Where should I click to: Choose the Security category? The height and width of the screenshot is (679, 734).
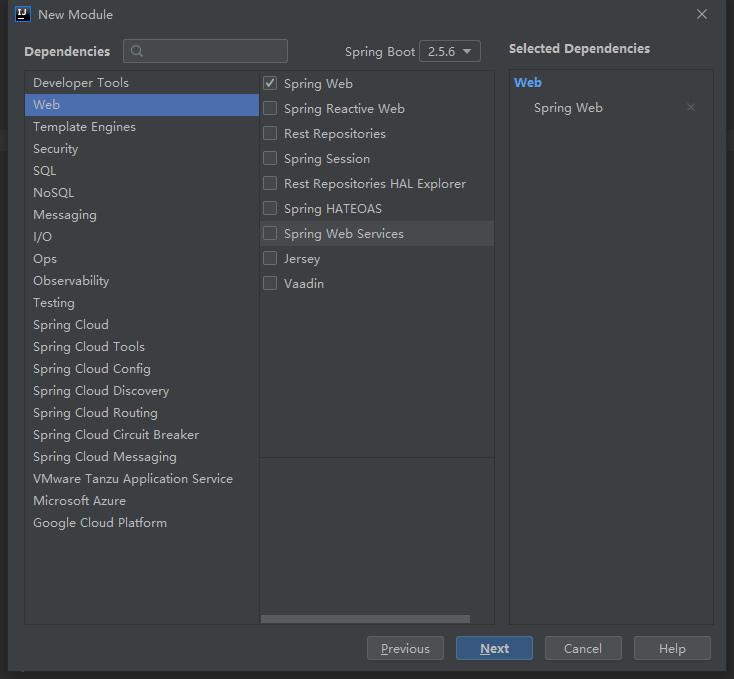[141, 149]
